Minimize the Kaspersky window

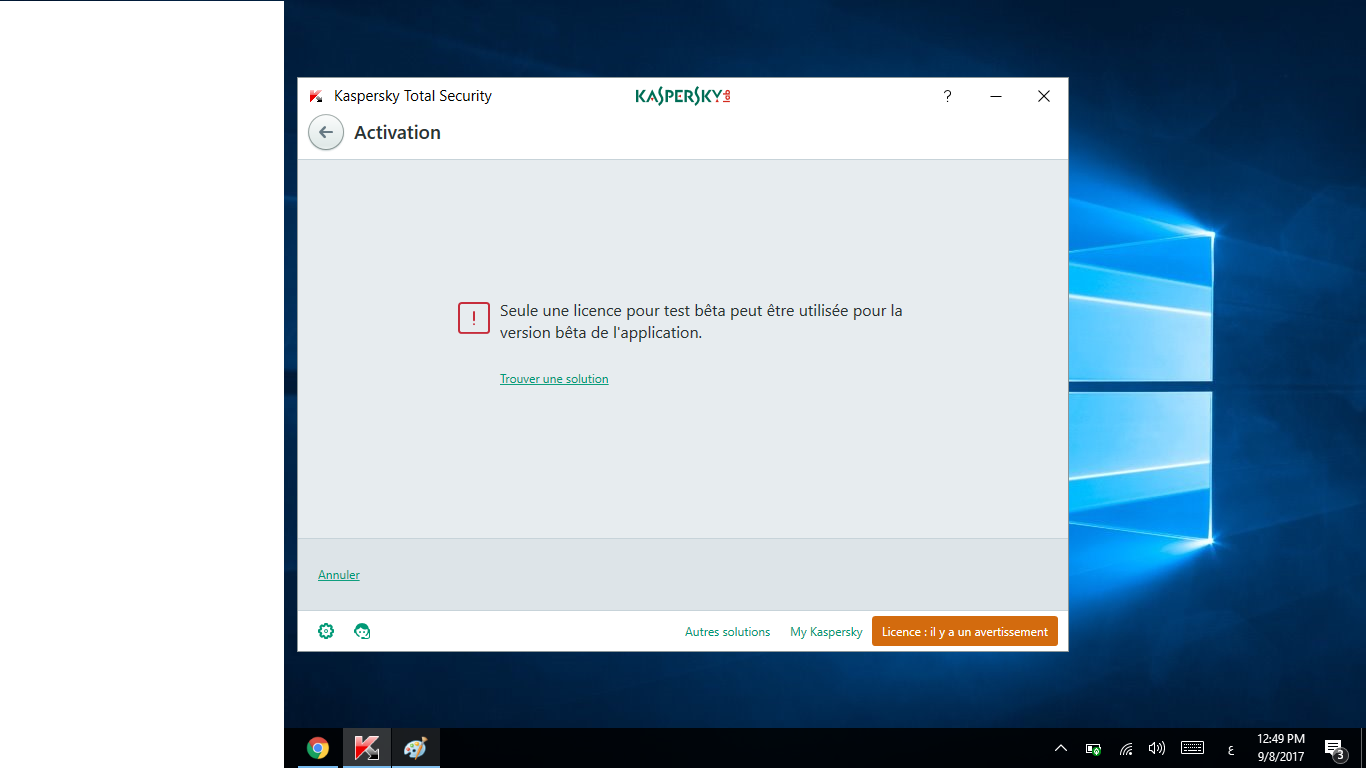pos(996,96)
